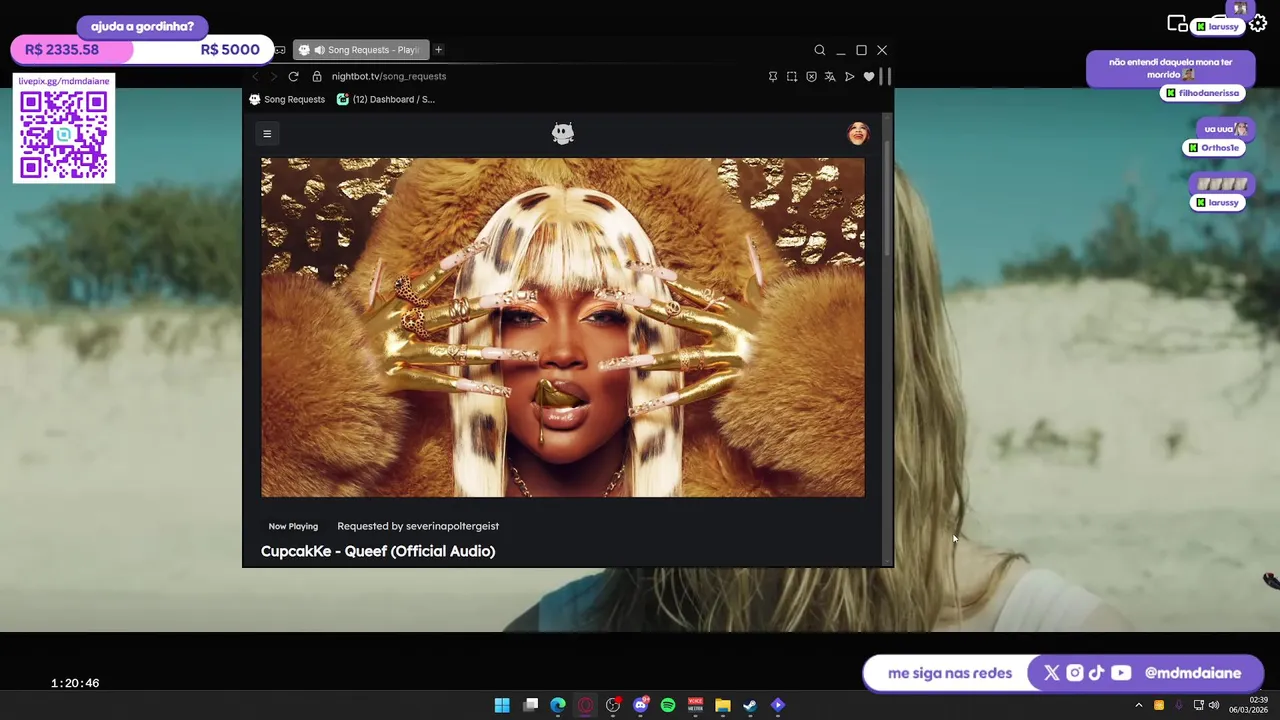Bookmark page with the heart icon
The image size is (1280, 720).
(869, 76)
